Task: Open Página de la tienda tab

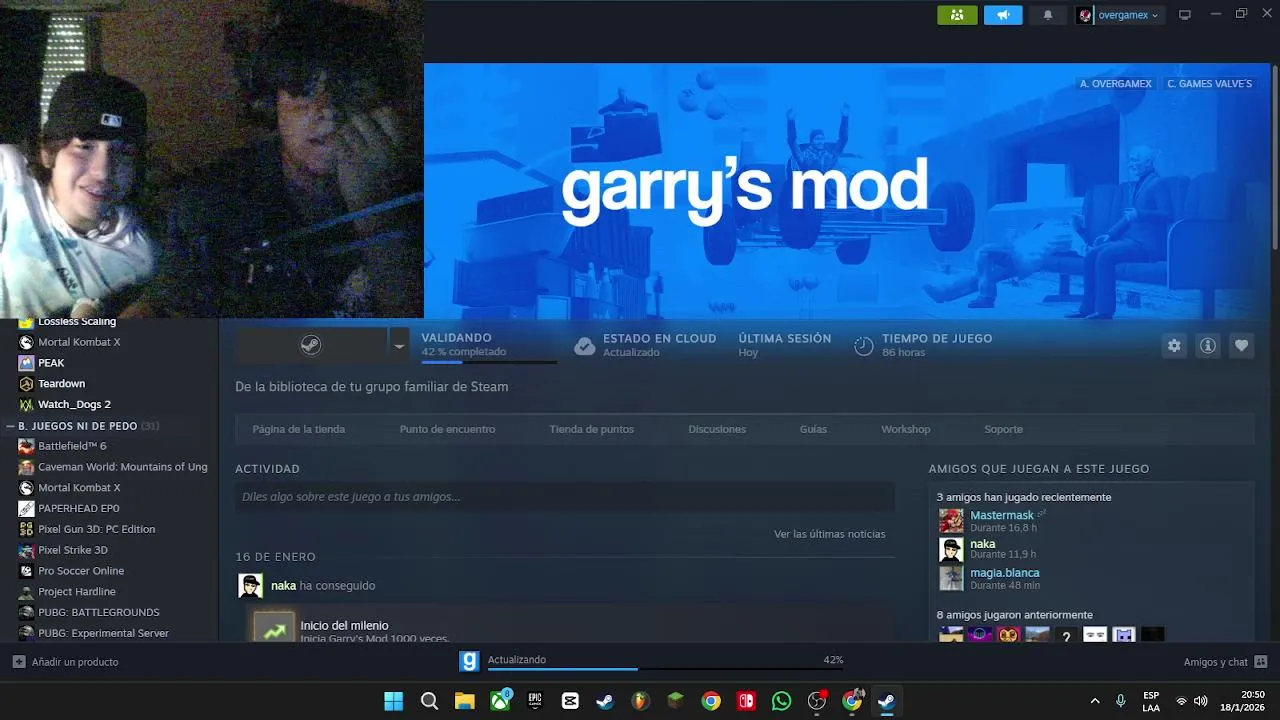Action: [298, 429]
